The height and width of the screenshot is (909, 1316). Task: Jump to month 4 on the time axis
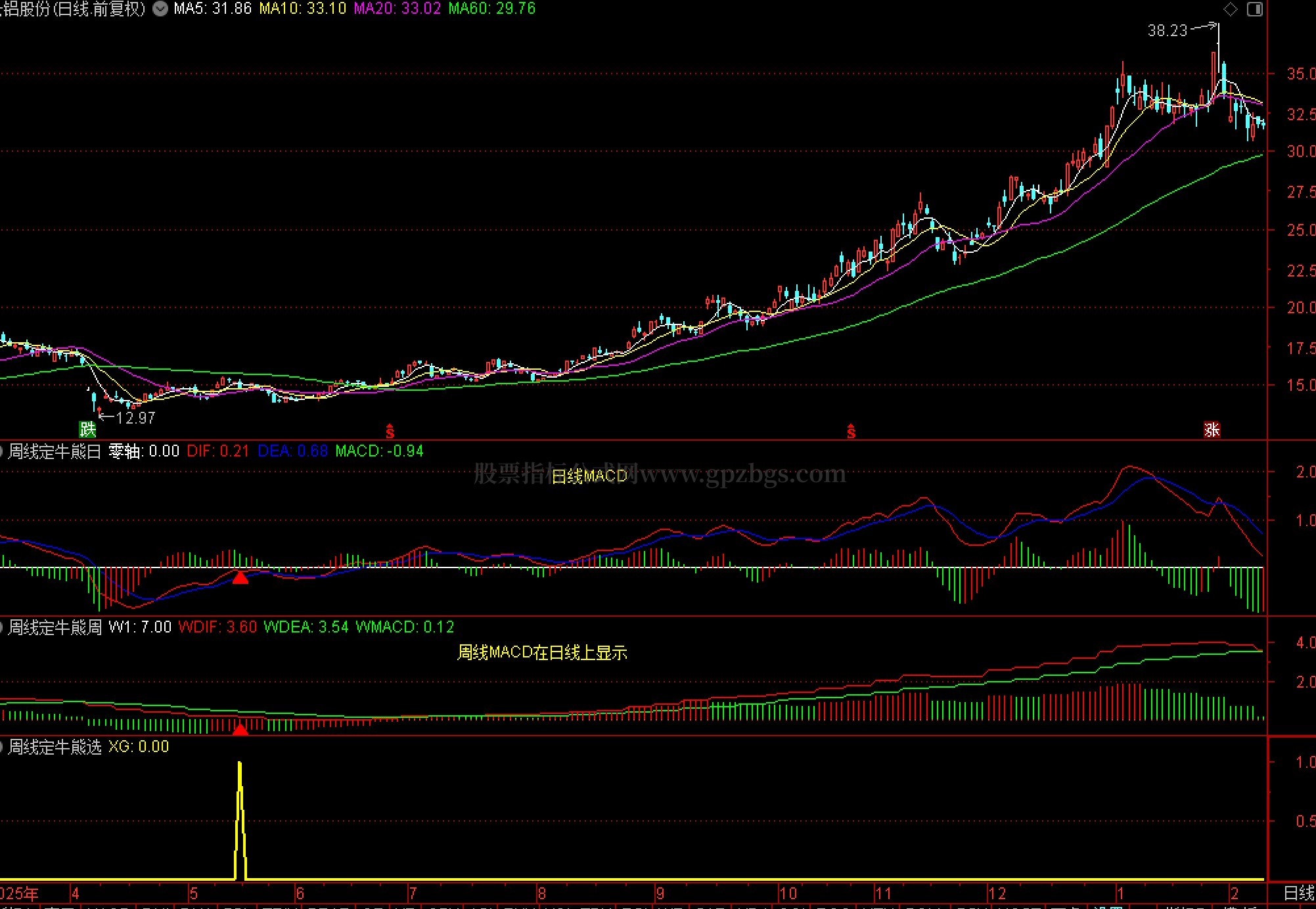pos(75,894)
